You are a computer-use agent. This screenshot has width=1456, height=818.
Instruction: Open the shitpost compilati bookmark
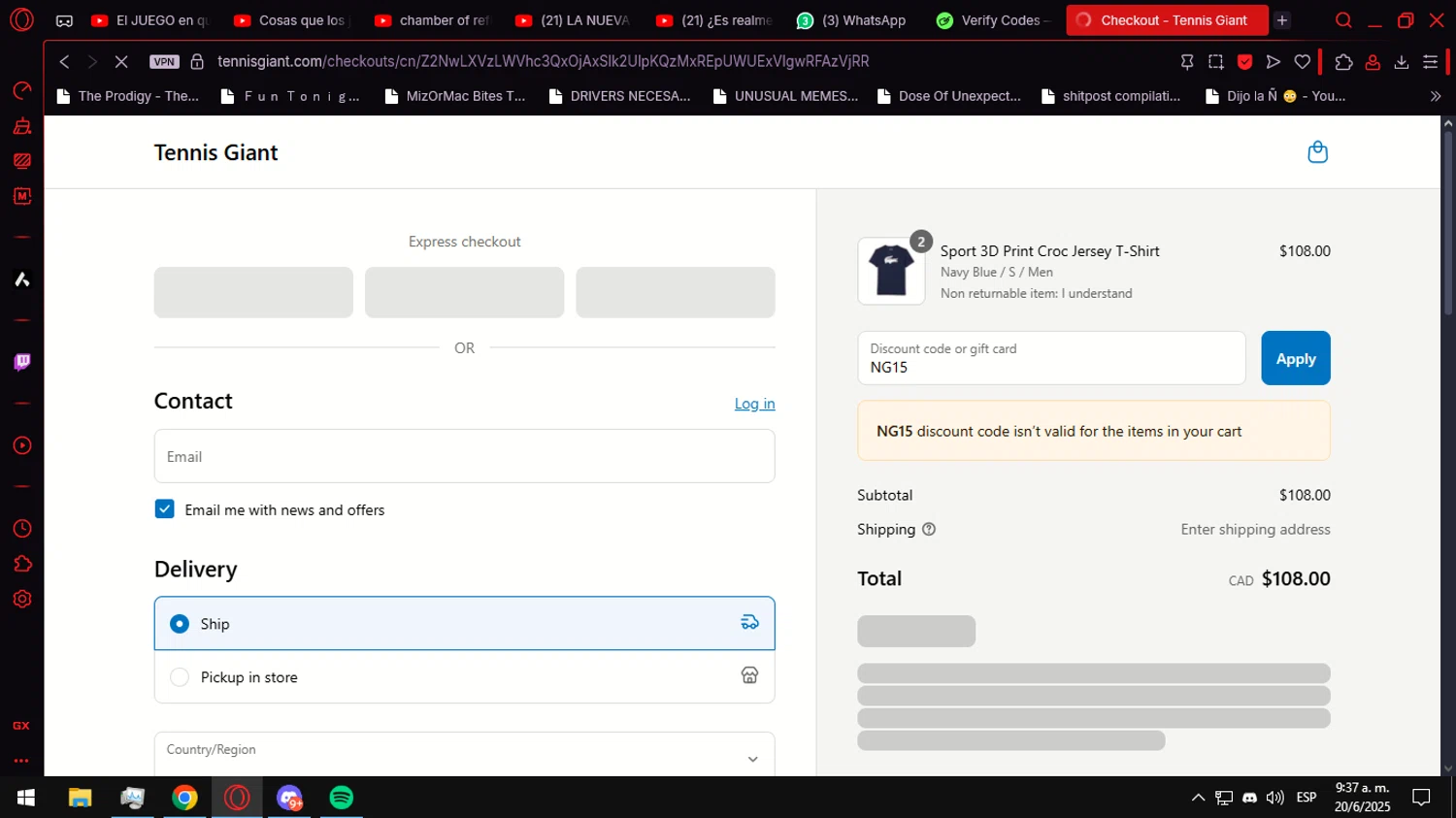click(x=1111, y=96)
